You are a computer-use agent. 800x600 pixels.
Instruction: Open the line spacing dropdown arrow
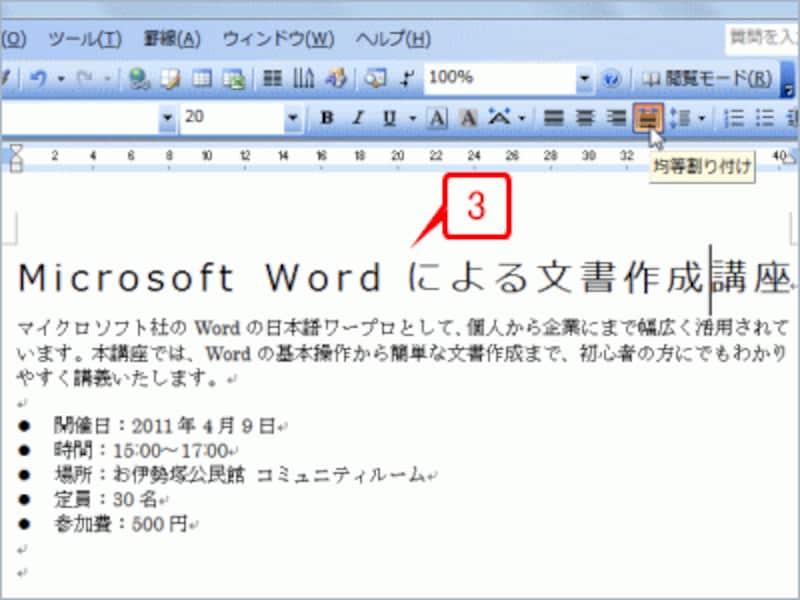702,118
